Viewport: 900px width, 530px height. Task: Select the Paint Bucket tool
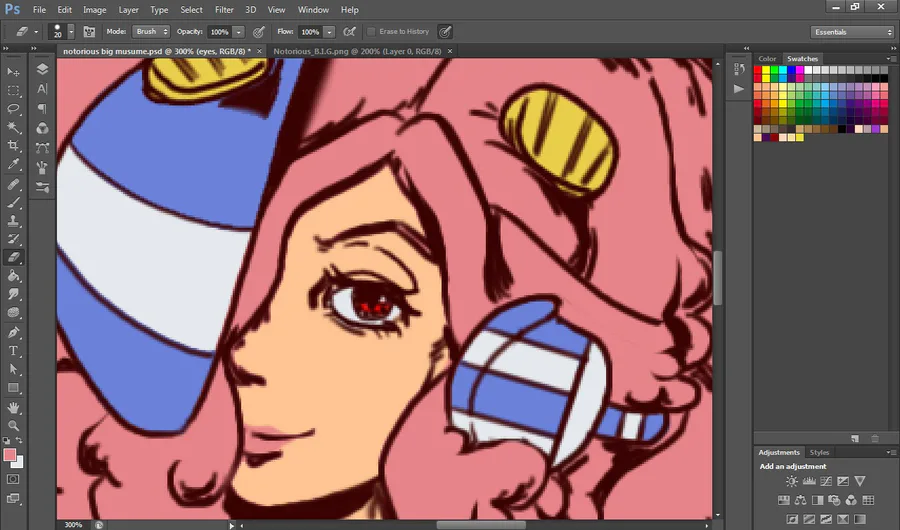13,276
